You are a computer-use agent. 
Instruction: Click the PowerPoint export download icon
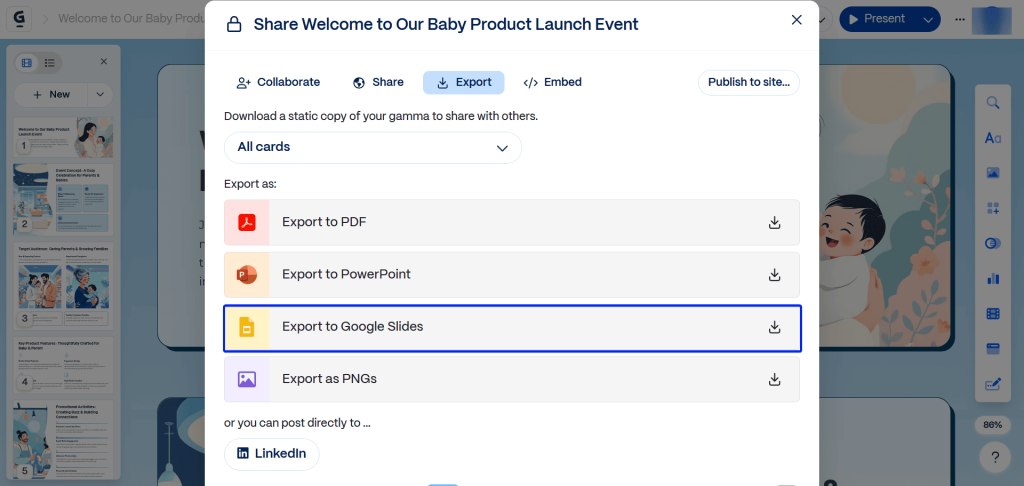tap(774, 274)
